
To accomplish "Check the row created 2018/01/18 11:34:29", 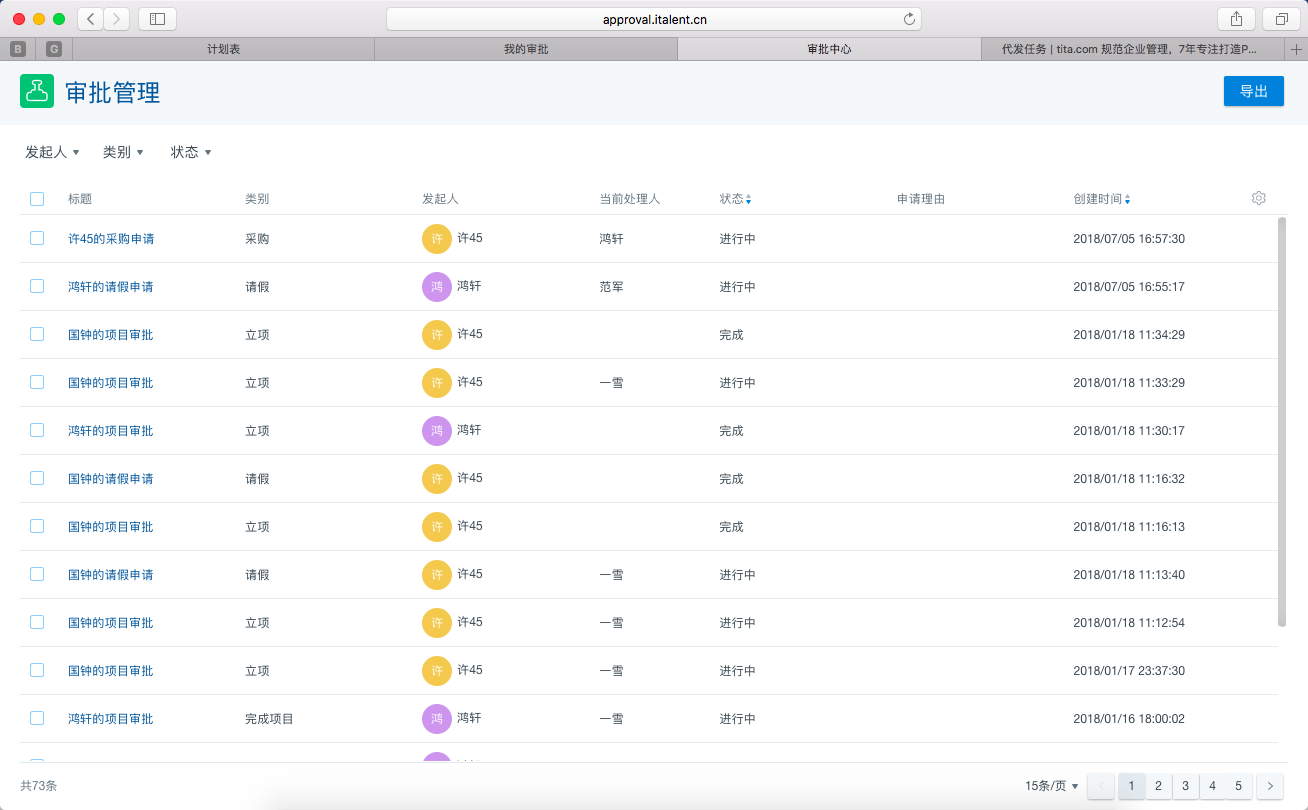I will pos(37,334).
